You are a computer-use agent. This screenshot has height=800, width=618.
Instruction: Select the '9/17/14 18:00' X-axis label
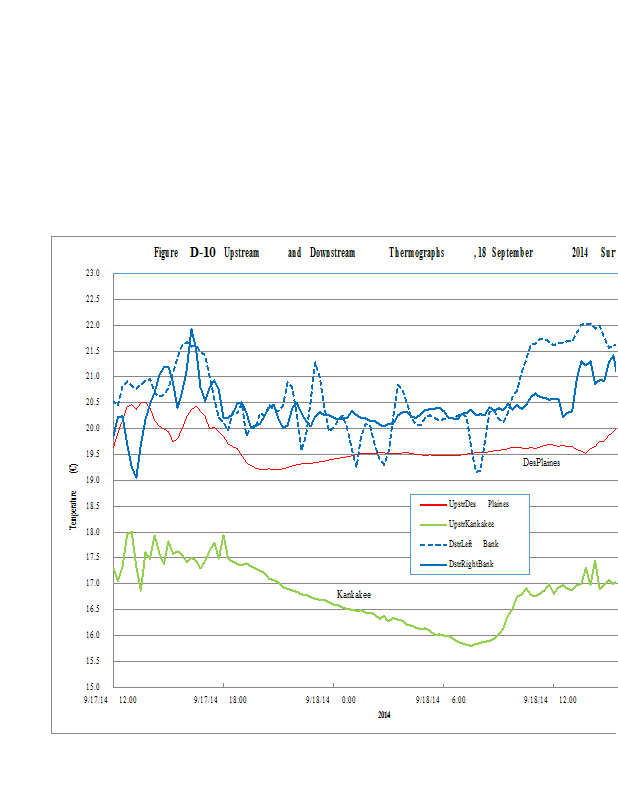tap(219, 700)
